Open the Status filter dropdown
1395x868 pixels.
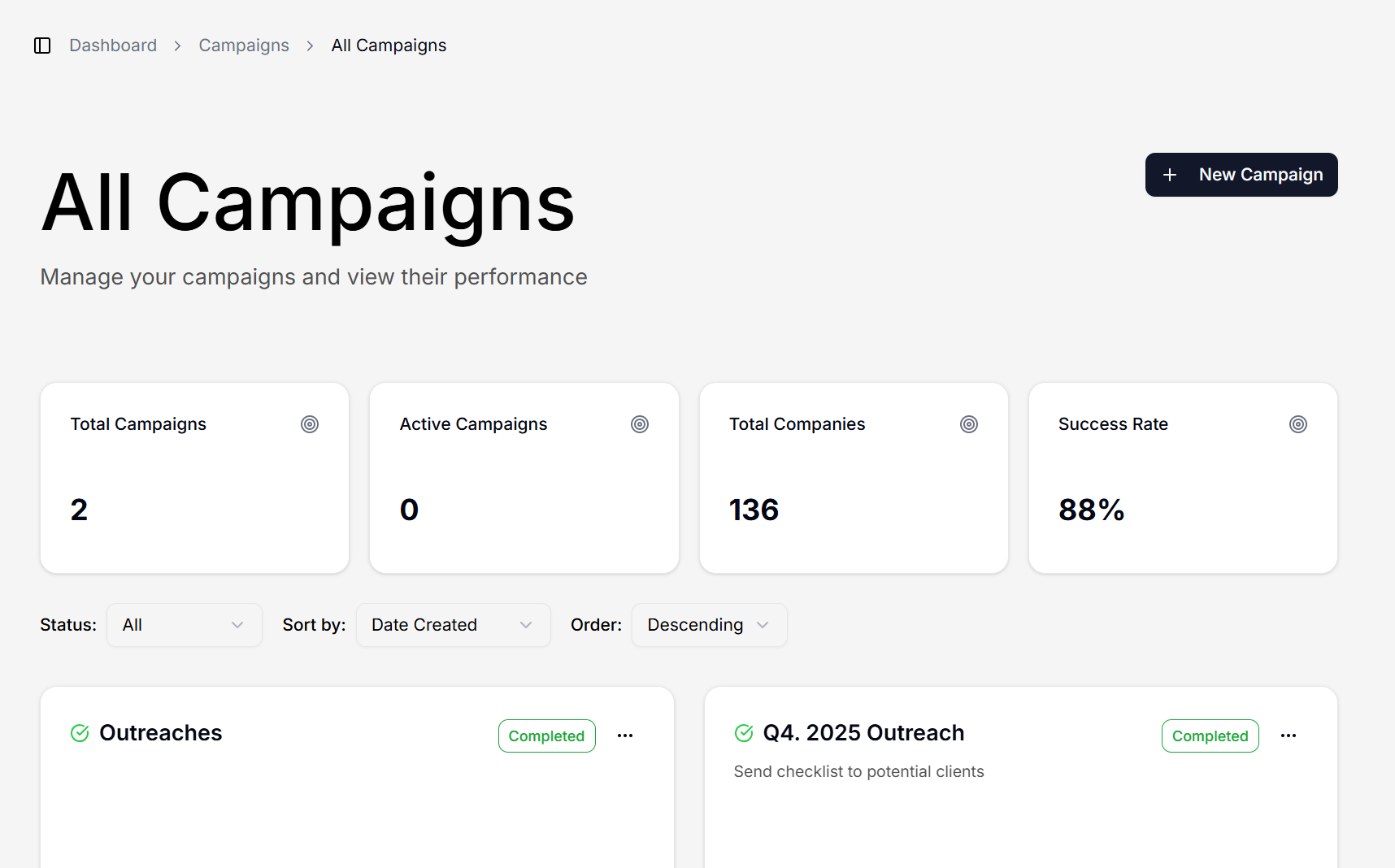click(185, 625)
